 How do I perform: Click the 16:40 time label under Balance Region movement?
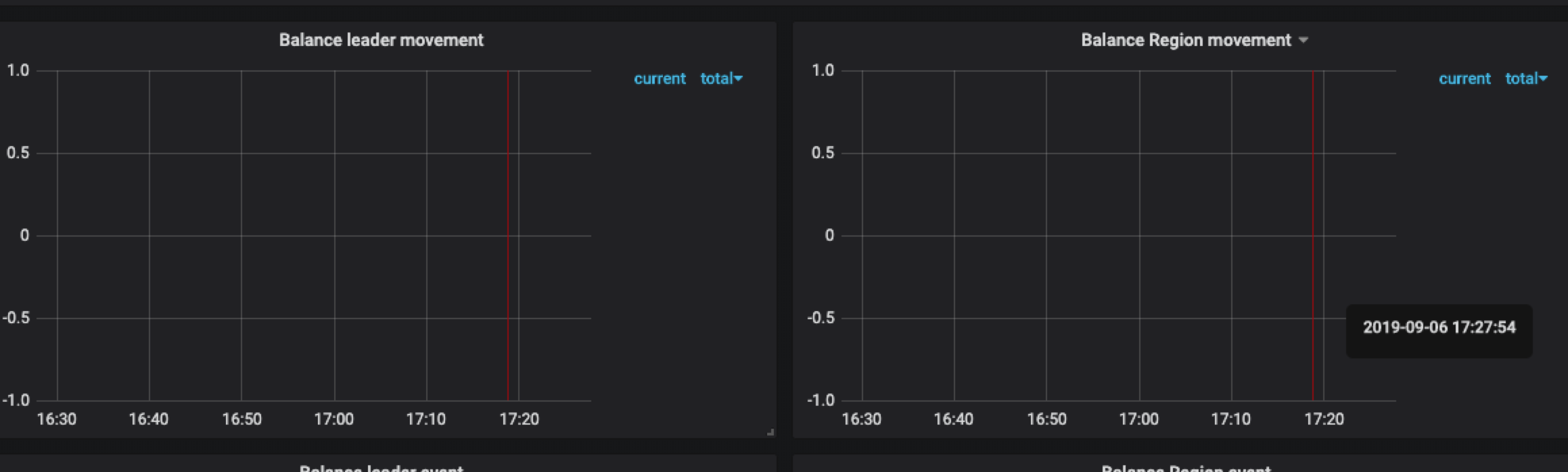(x=954, y=419)
